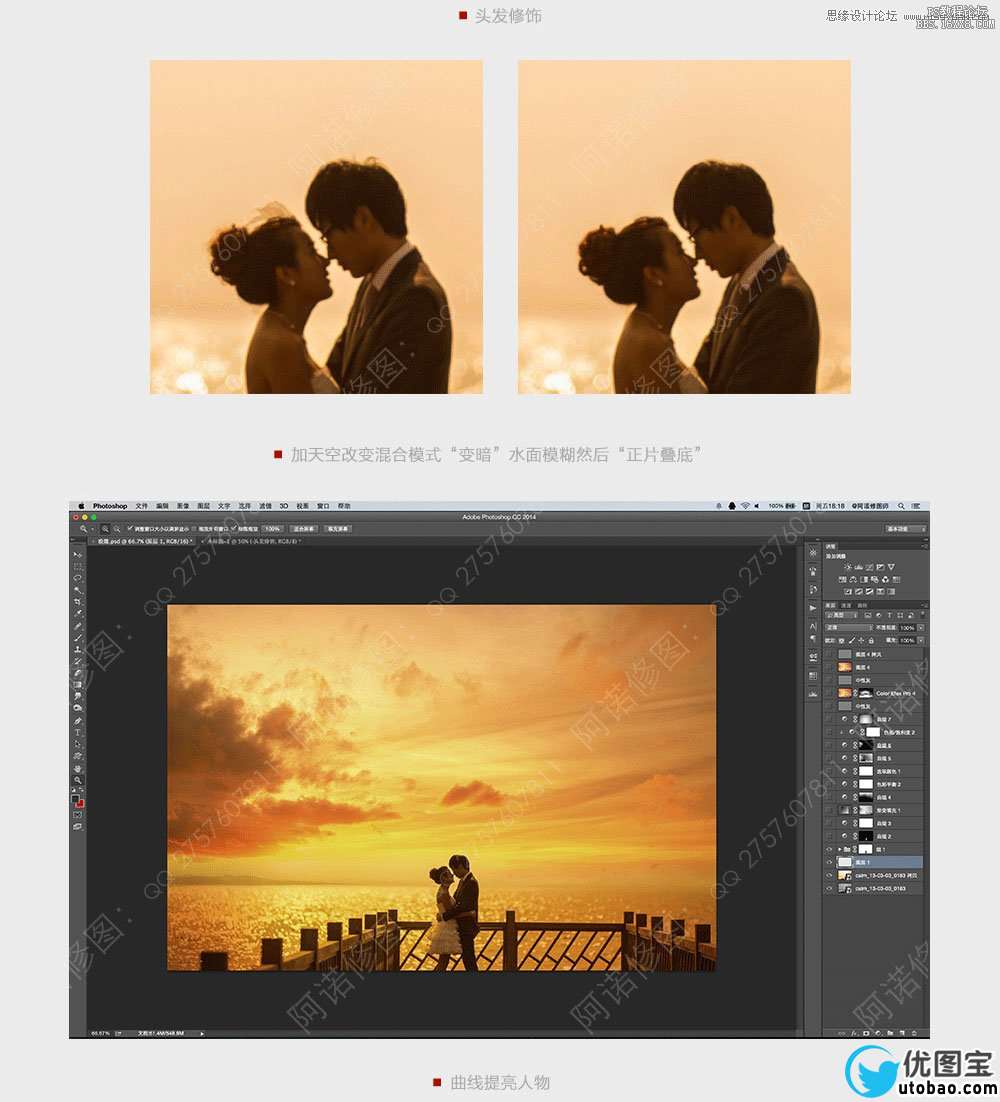
Task: Select the Pen tool
Action: point(77,721)
